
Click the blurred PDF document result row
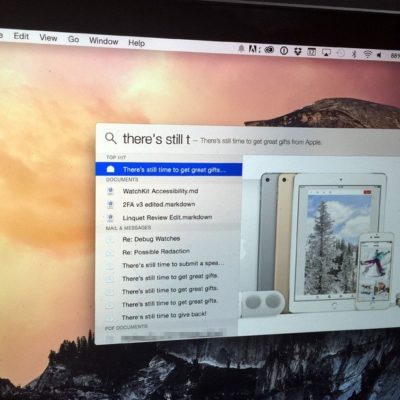167,336
